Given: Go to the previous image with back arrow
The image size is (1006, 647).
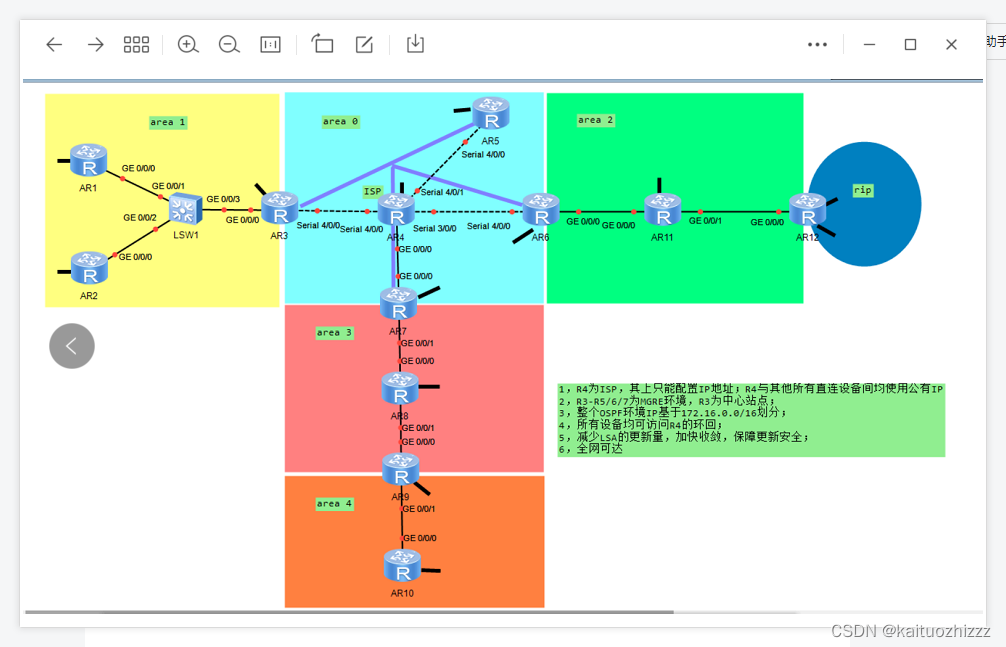Looking at the screenshot, I should coord(55,44).
